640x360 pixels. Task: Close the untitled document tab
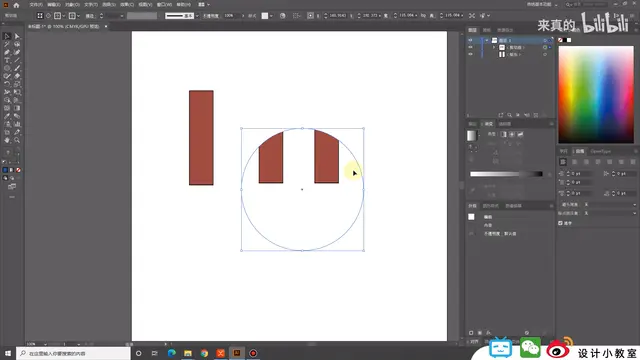(x=106, y=27)
